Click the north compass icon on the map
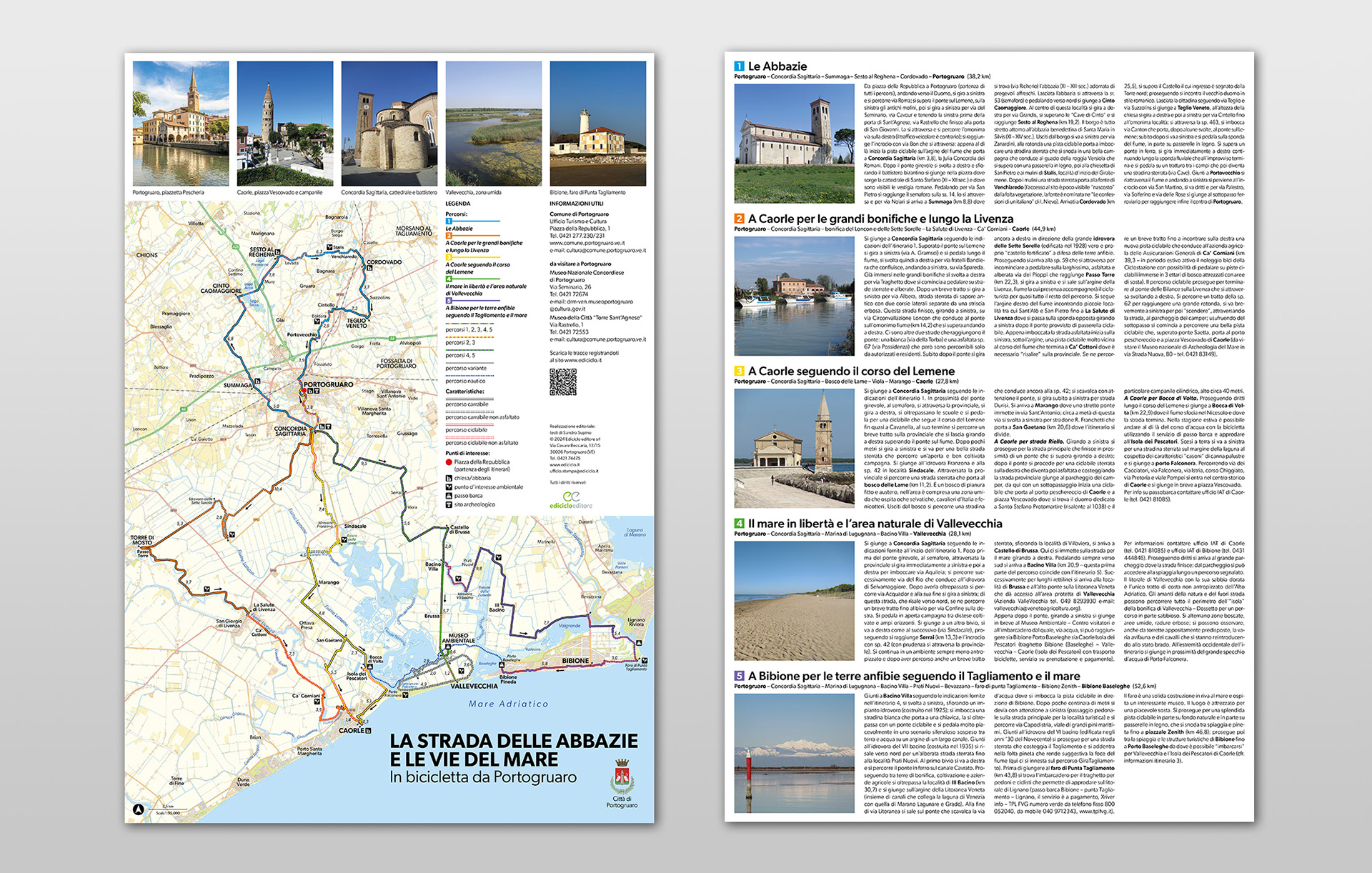This screenshot has height=873, width=1372. 139,809
